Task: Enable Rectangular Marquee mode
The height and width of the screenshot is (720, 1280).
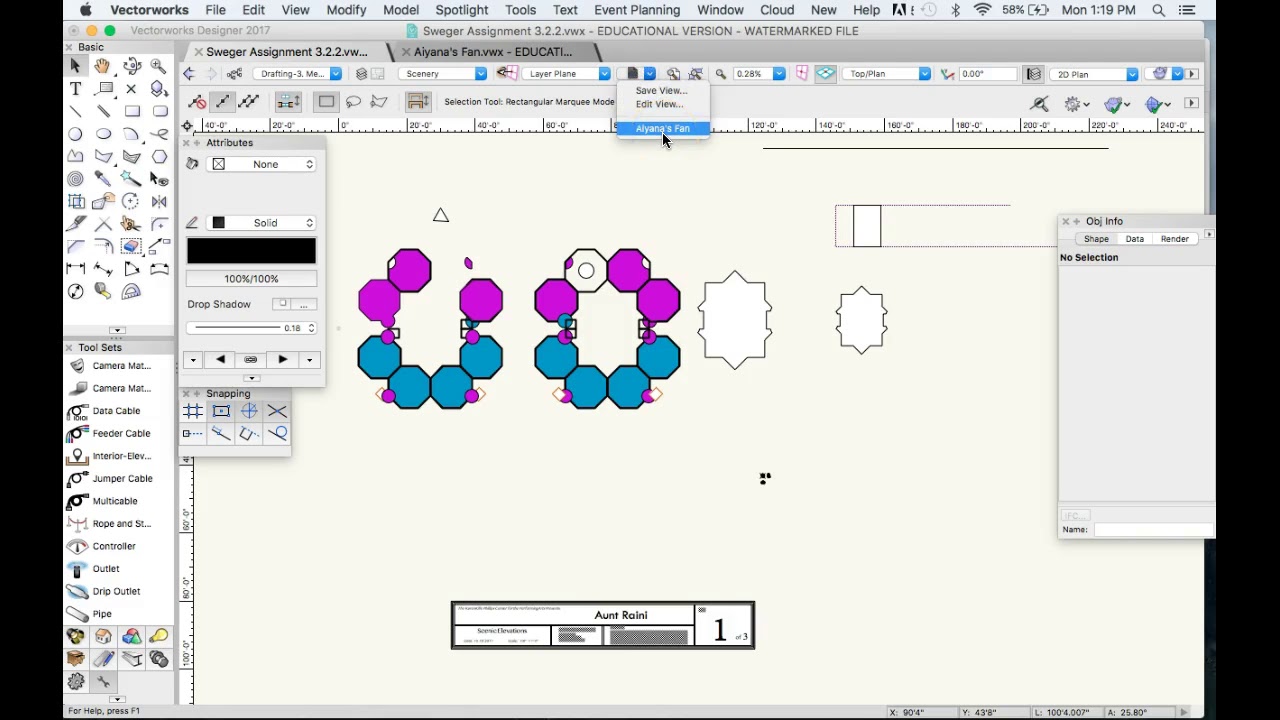Action: pos(326,102)
